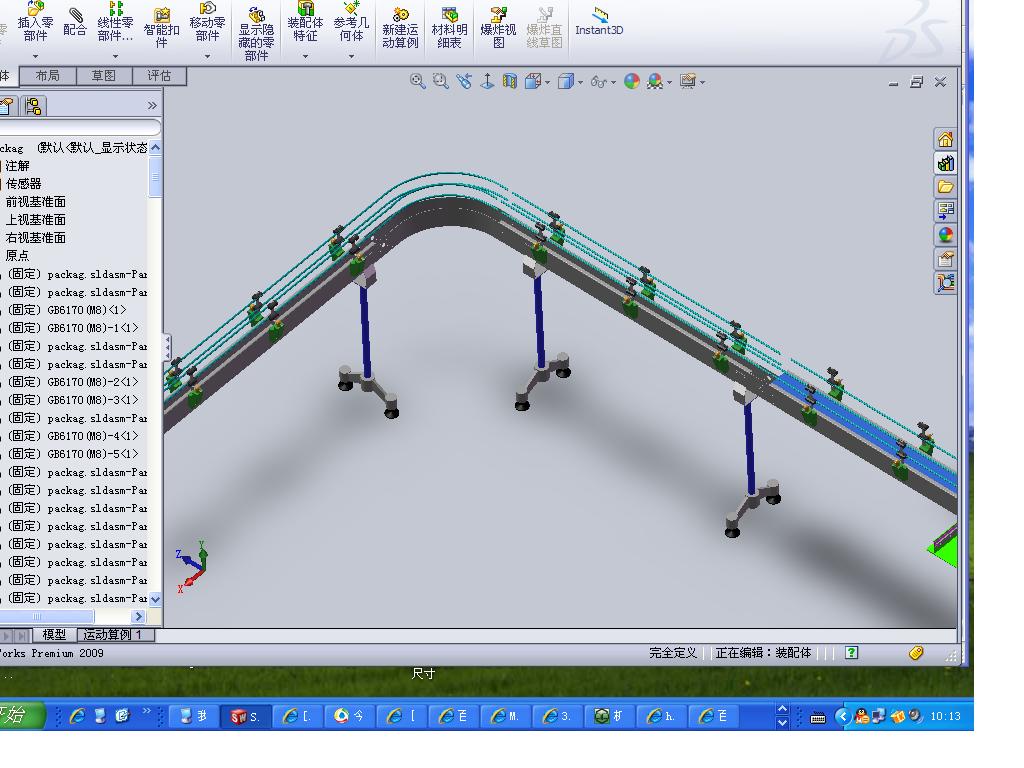Open SolidWorks from the Windows taskbar
This screenshot has width=1024, height=768.
(245, 716)
